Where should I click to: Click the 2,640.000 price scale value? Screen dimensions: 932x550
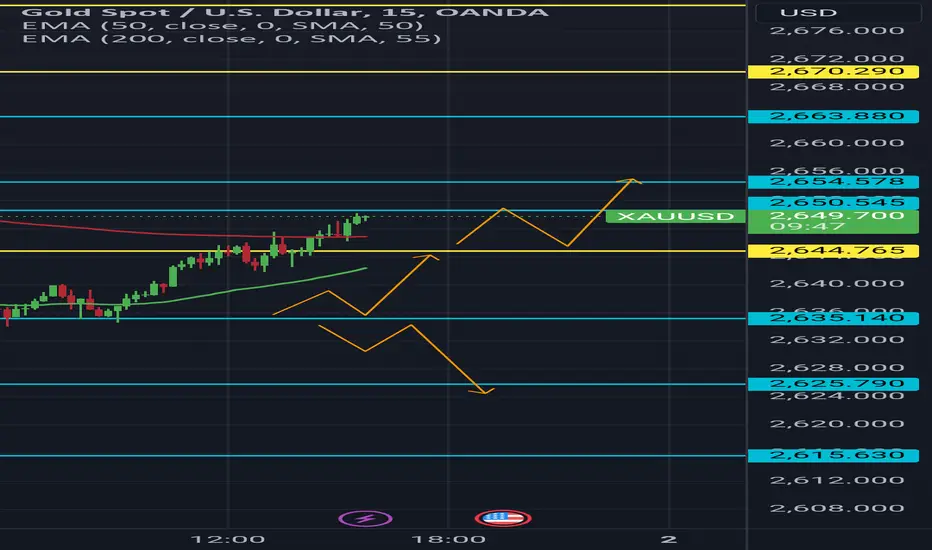(837, 284)
